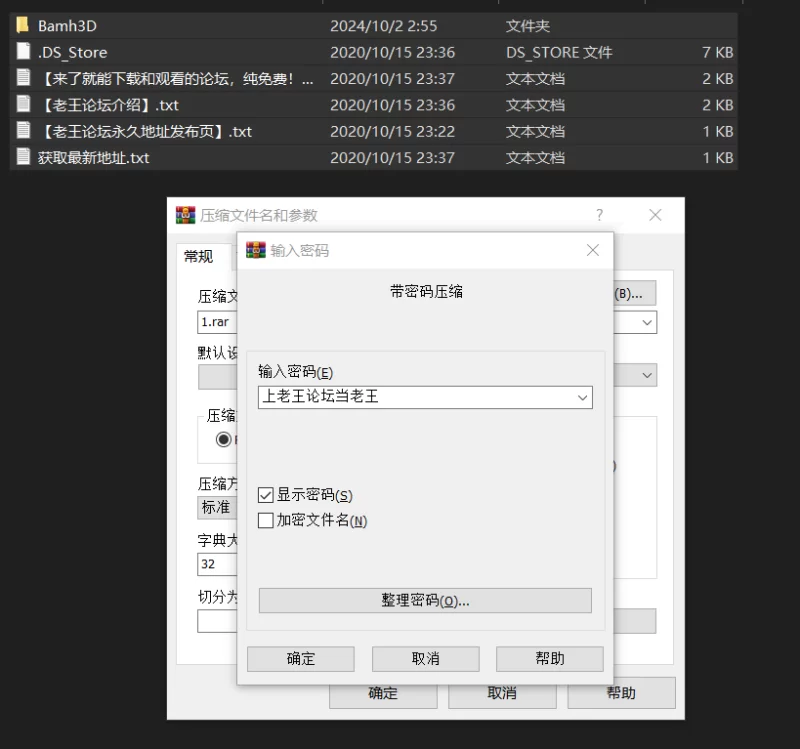800x749 pixels.
Task: Open the 标准 compression method dropdown
Action: (x=217, y=507)
